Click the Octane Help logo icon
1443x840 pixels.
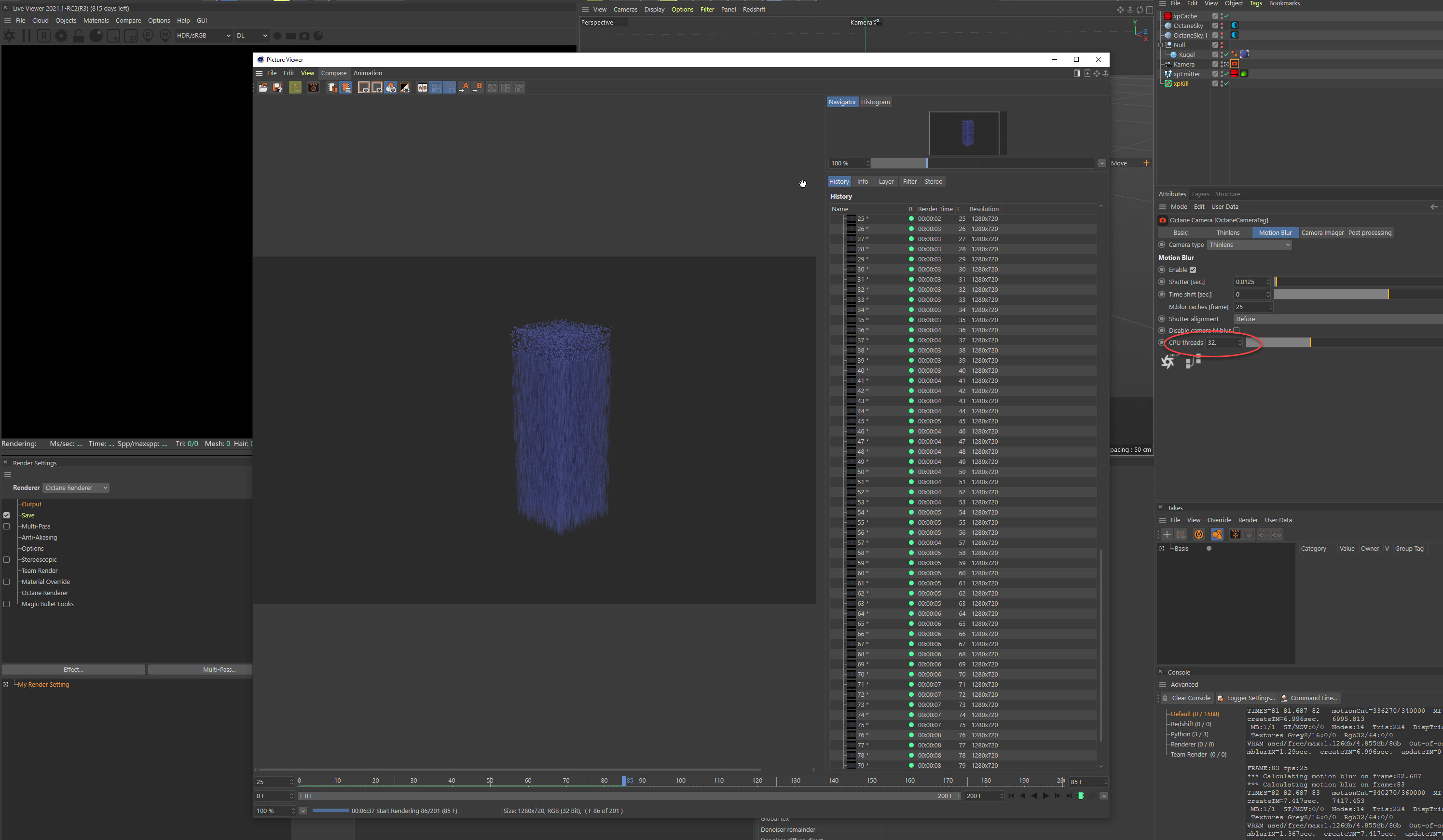pos(1168,362)
